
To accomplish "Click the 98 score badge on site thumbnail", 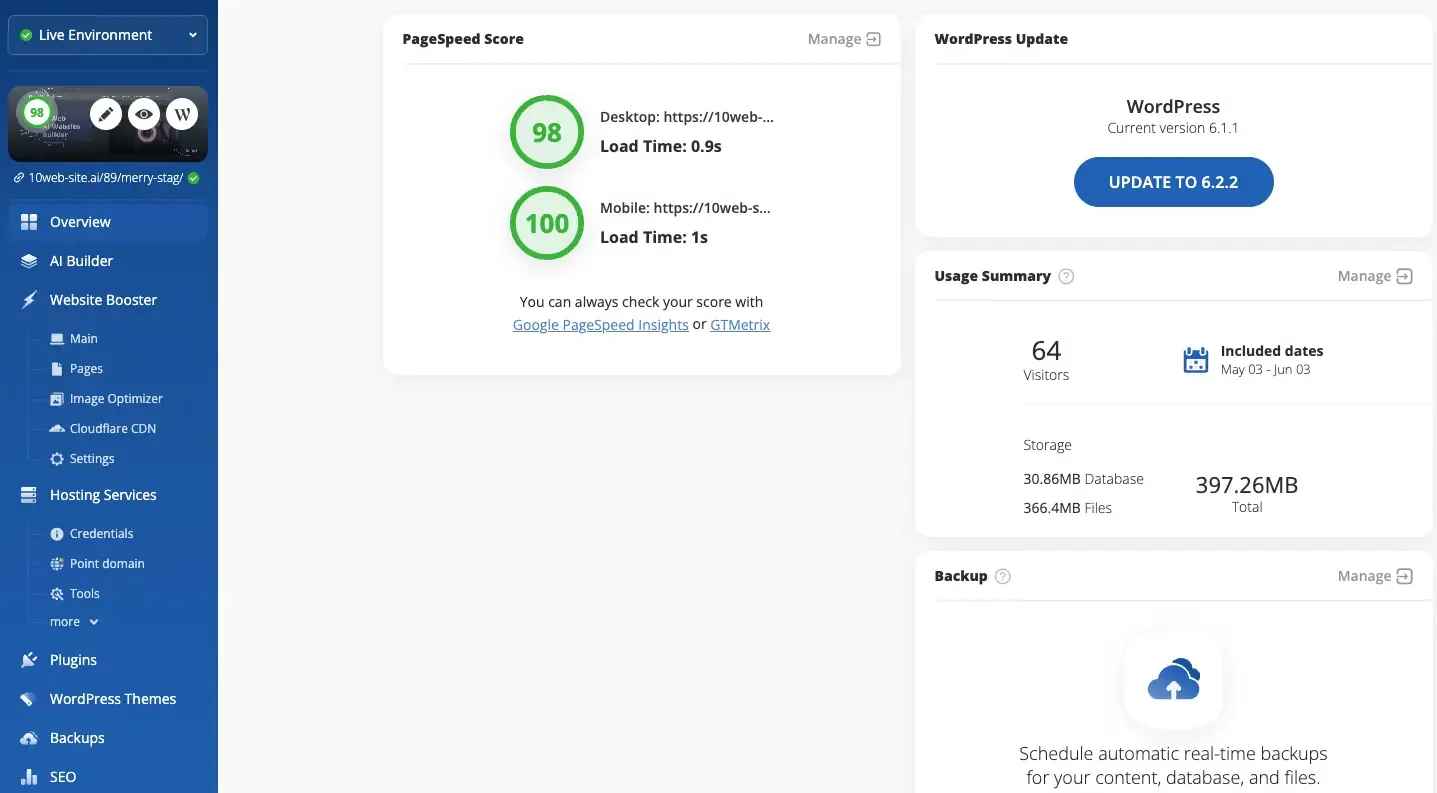I will (37, 113).
